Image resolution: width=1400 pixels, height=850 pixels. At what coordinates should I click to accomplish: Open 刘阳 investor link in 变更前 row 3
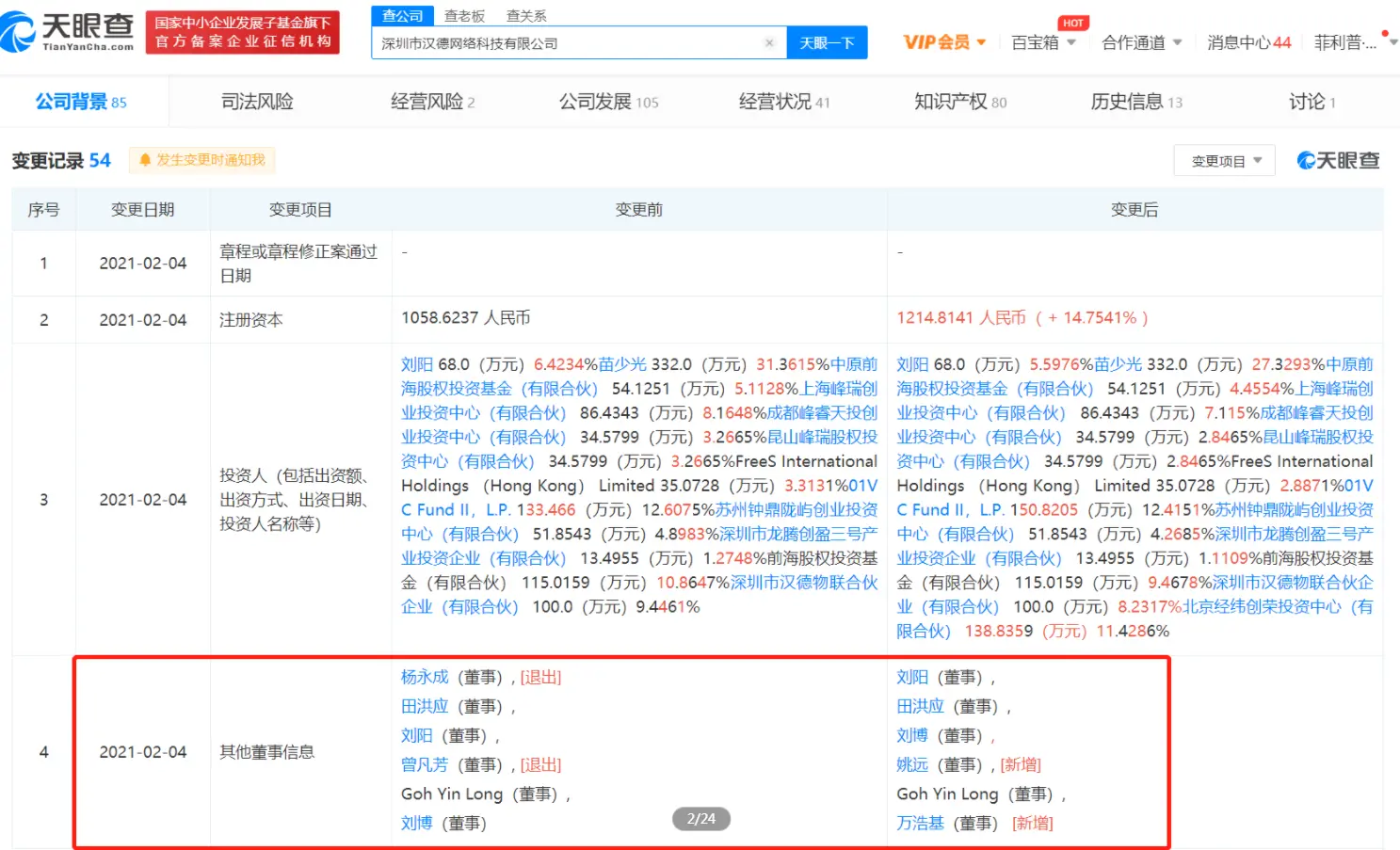click(x=417, y=364)
